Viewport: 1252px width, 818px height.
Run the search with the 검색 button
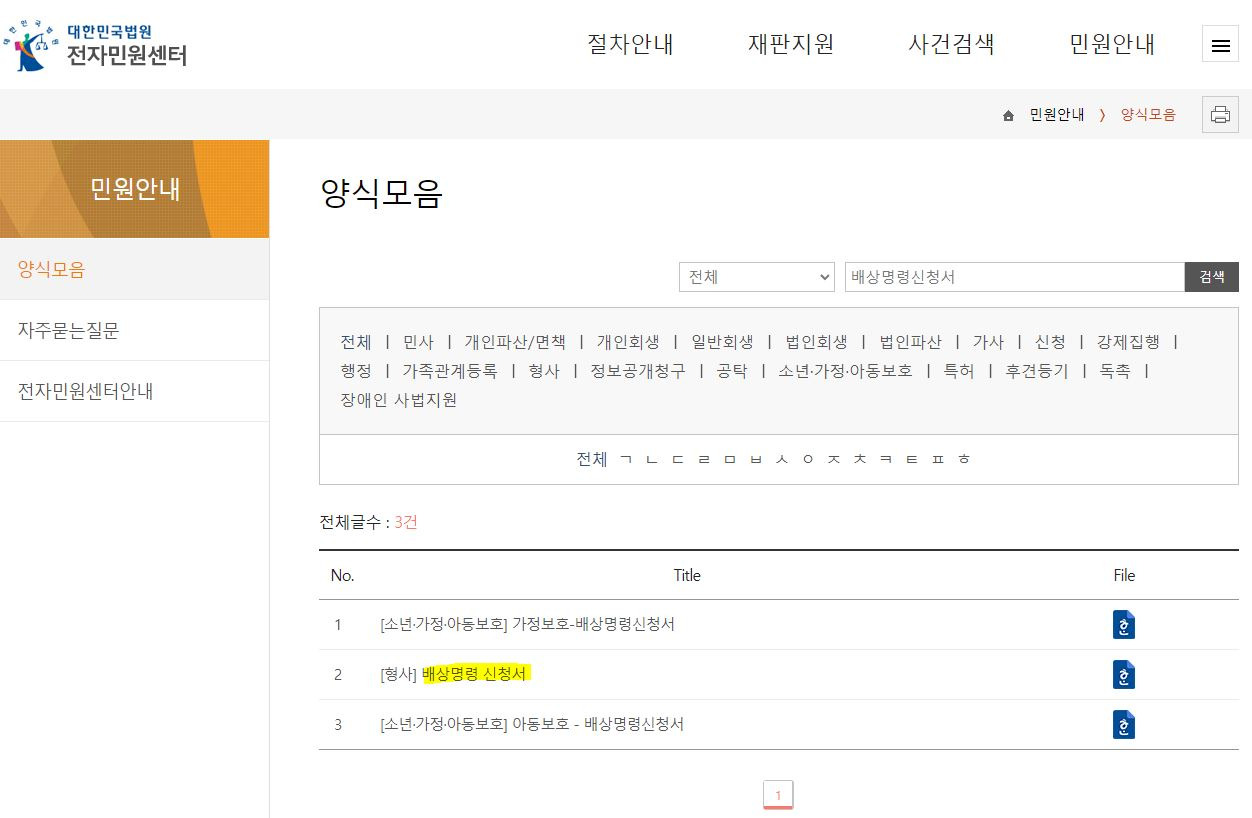click(1211, 277)
